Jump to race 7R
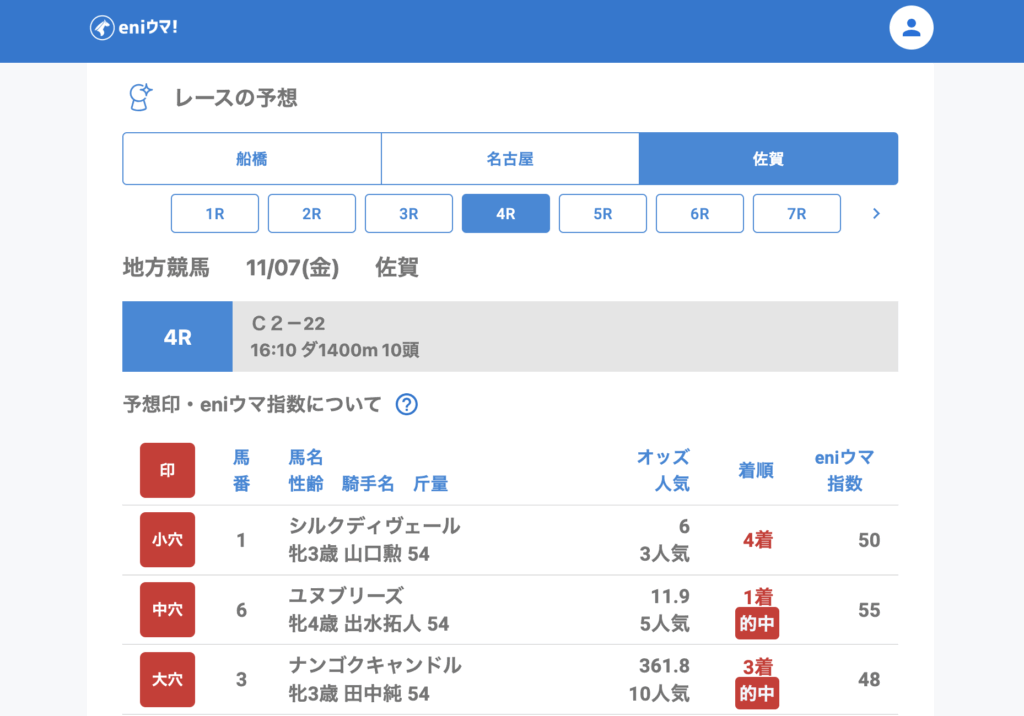1024x716 pixels. (x=797, y=214)
